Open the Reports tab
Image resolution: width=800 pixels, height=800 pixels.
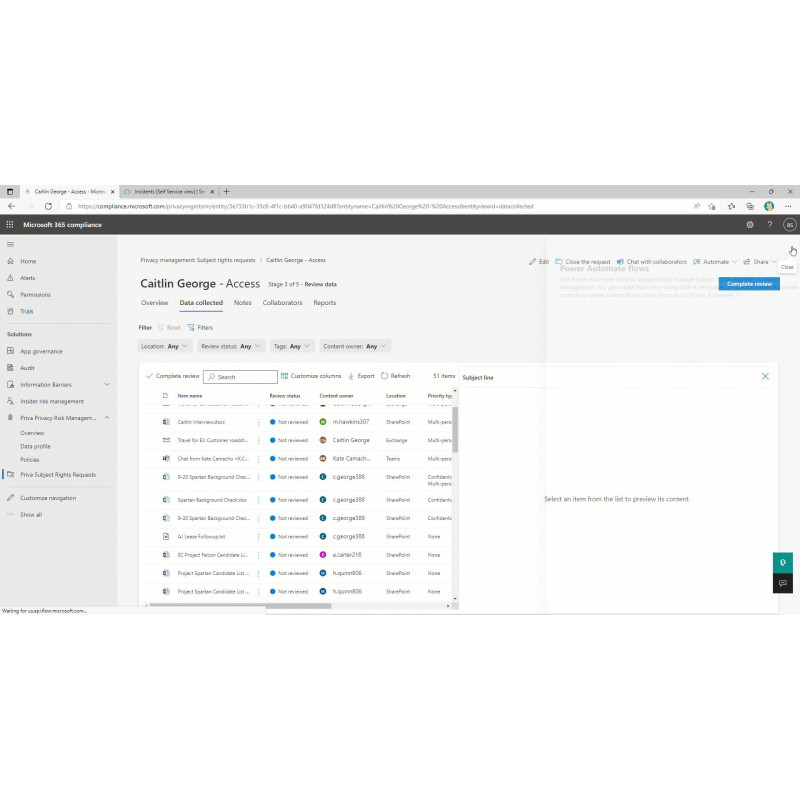324,303
